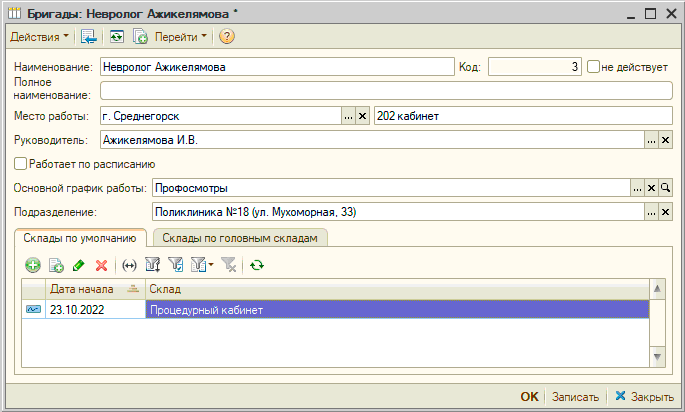Switch to 'Склады по головным складам' tab

(x=240, y=238)
